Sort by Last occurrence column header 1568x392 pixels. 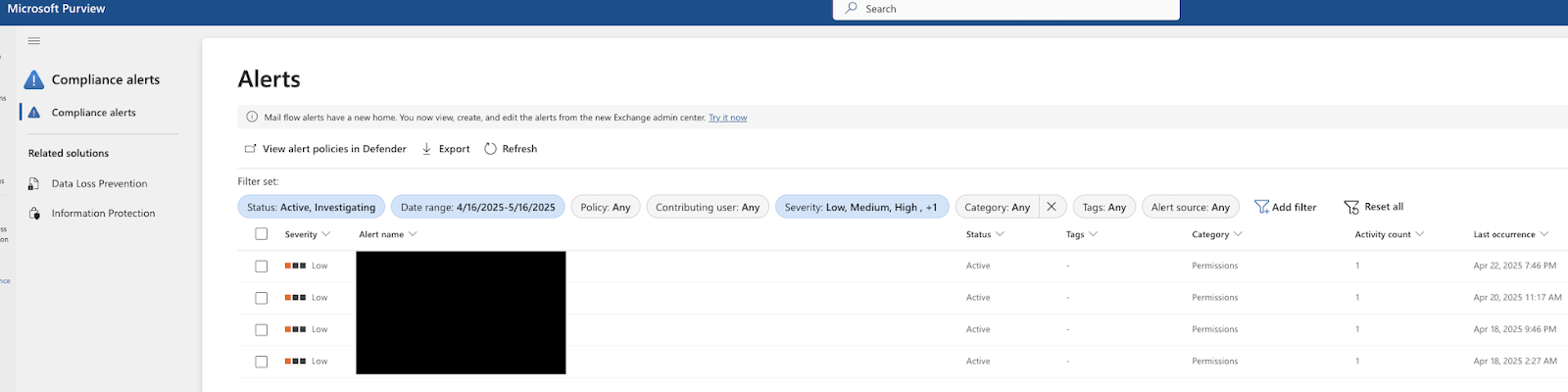[1511, 235]
